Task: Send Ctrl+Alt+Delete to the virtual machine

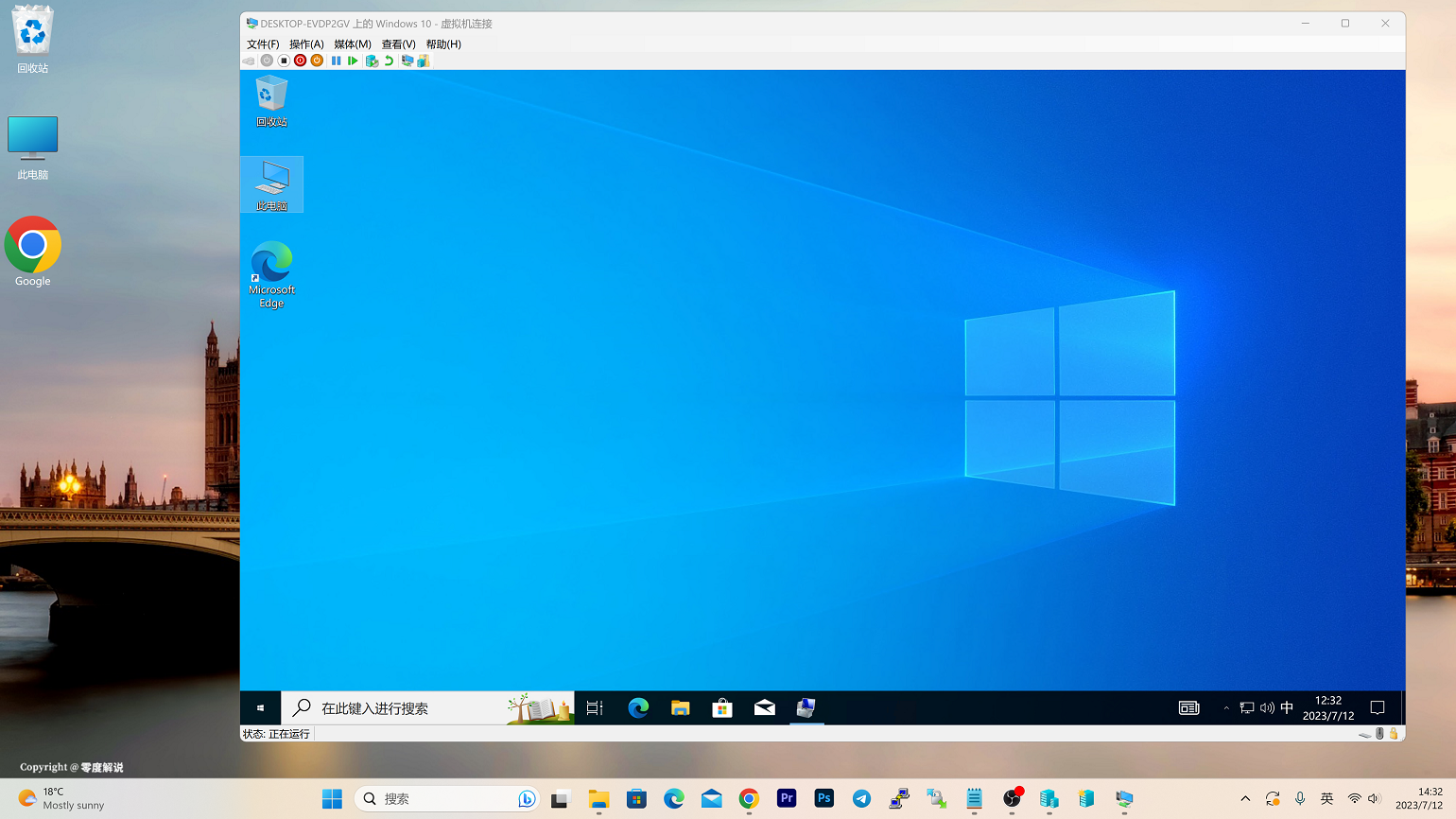Action: coord(249,60)
